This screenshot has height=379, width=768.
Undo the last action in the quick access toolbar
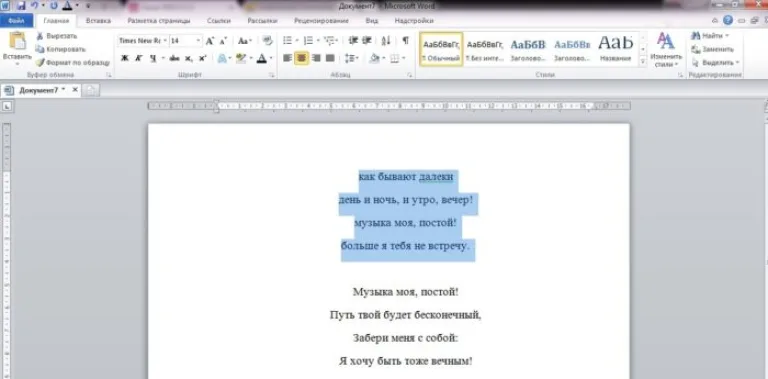tap(34, 6)
